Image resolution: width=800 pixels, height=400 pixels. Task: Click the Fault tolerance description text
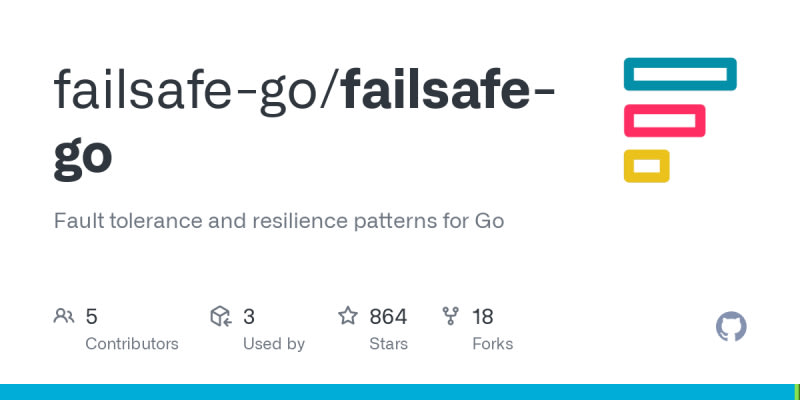point(279,220)
